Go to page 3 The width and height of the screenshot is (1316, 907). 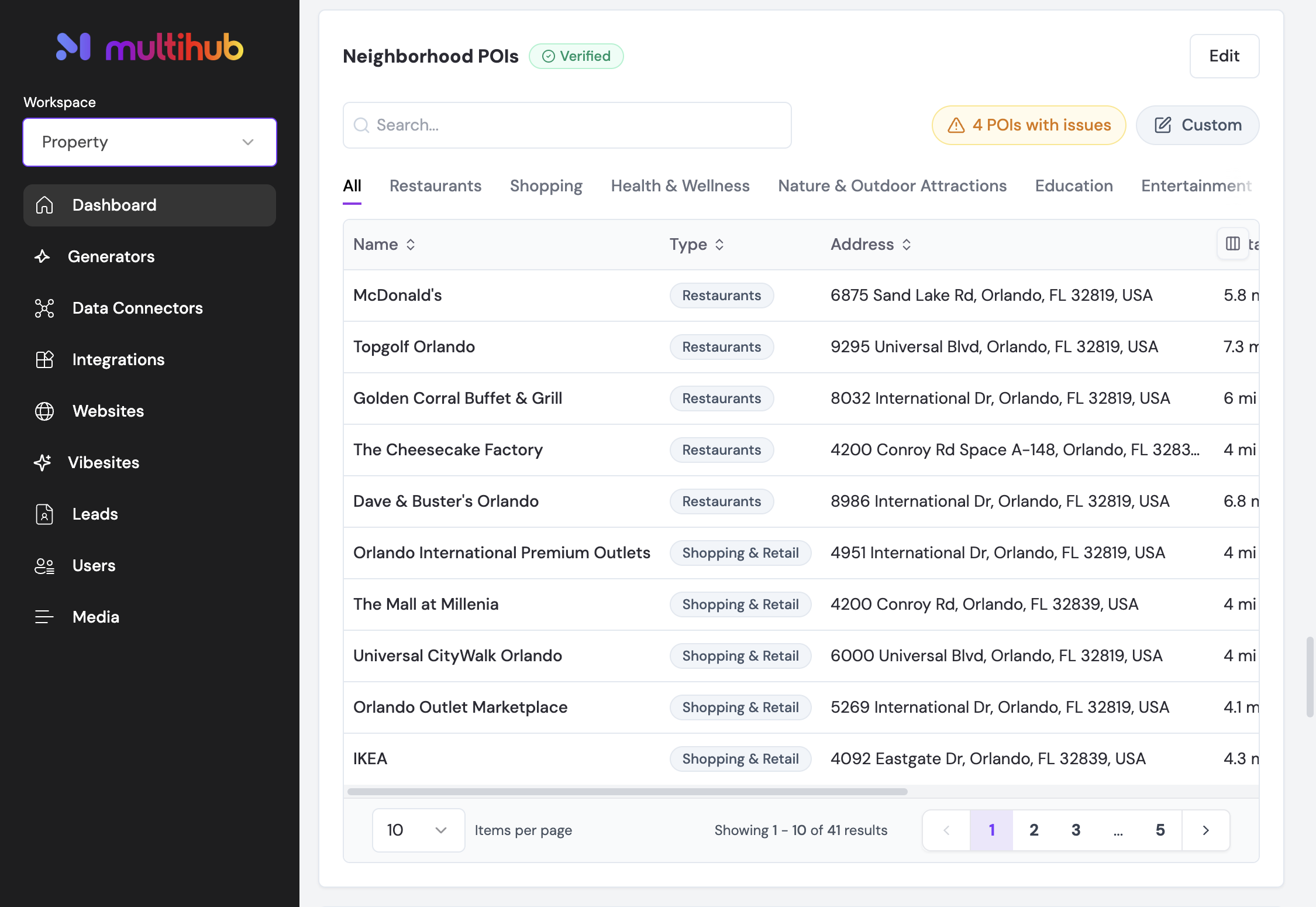pos(1076,830)
